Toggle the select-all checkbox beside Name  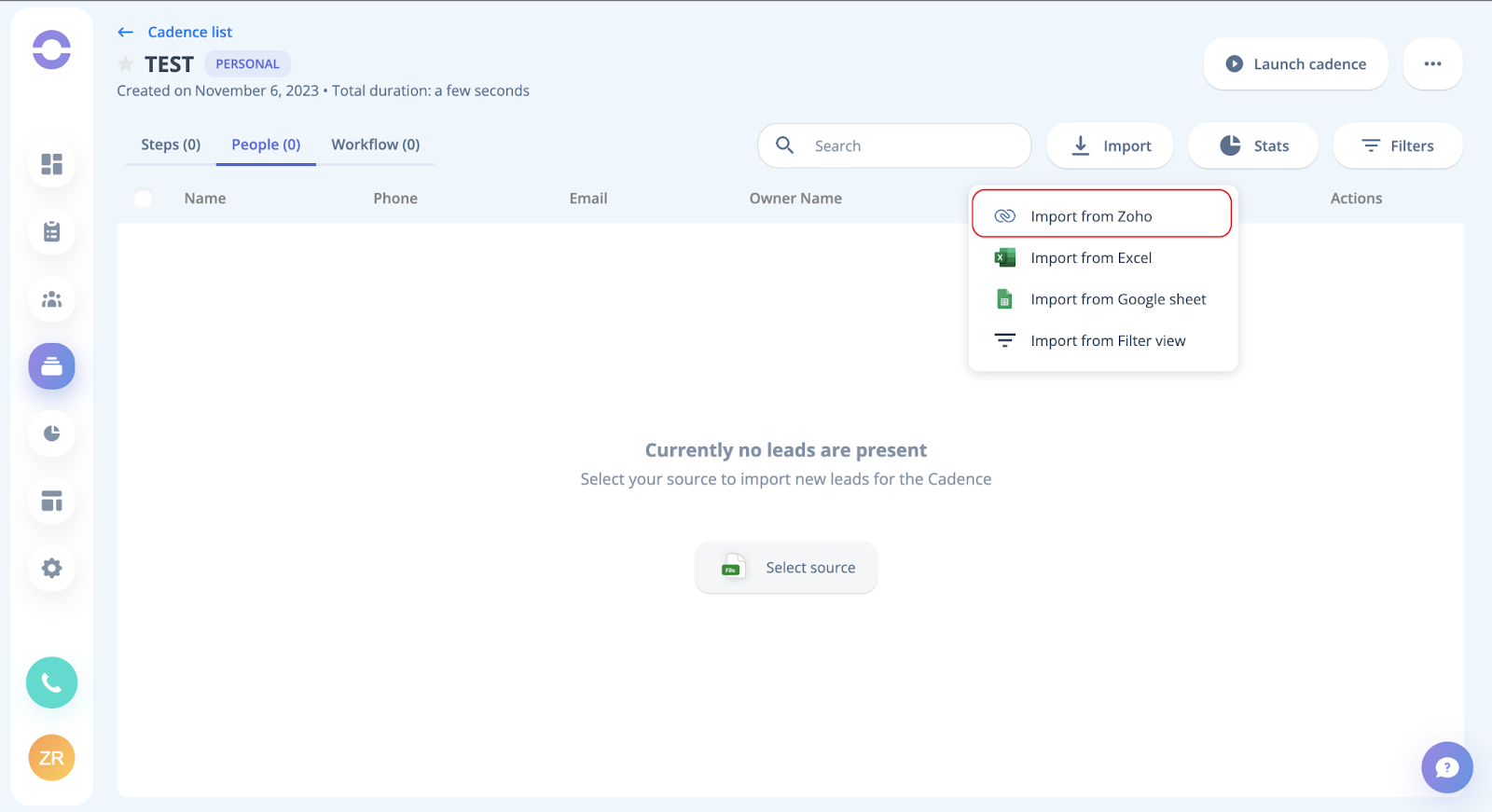point(143,199)
